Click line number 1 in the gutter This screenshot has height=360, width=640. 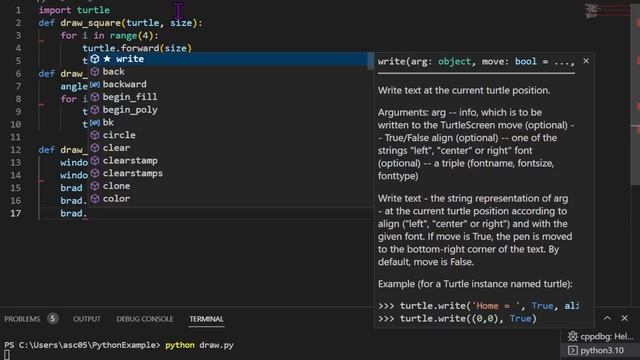click(18, 10)
